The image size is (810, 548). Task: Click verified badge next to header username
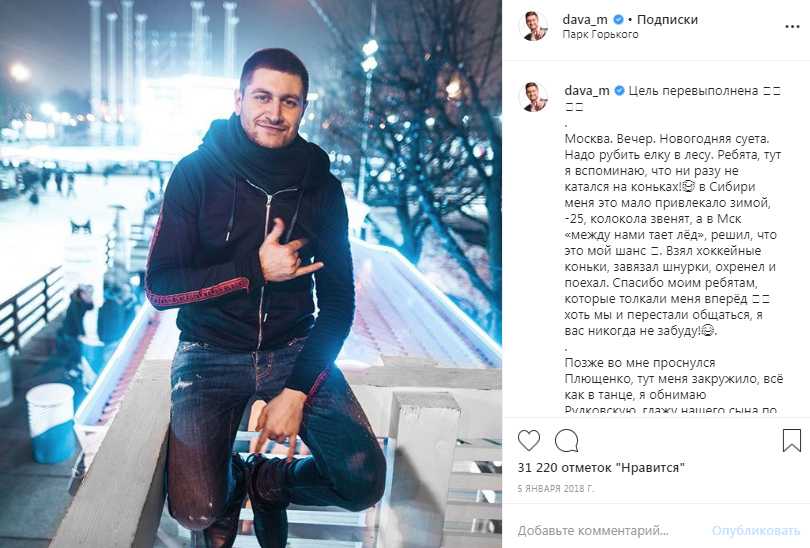coord(617,20)
